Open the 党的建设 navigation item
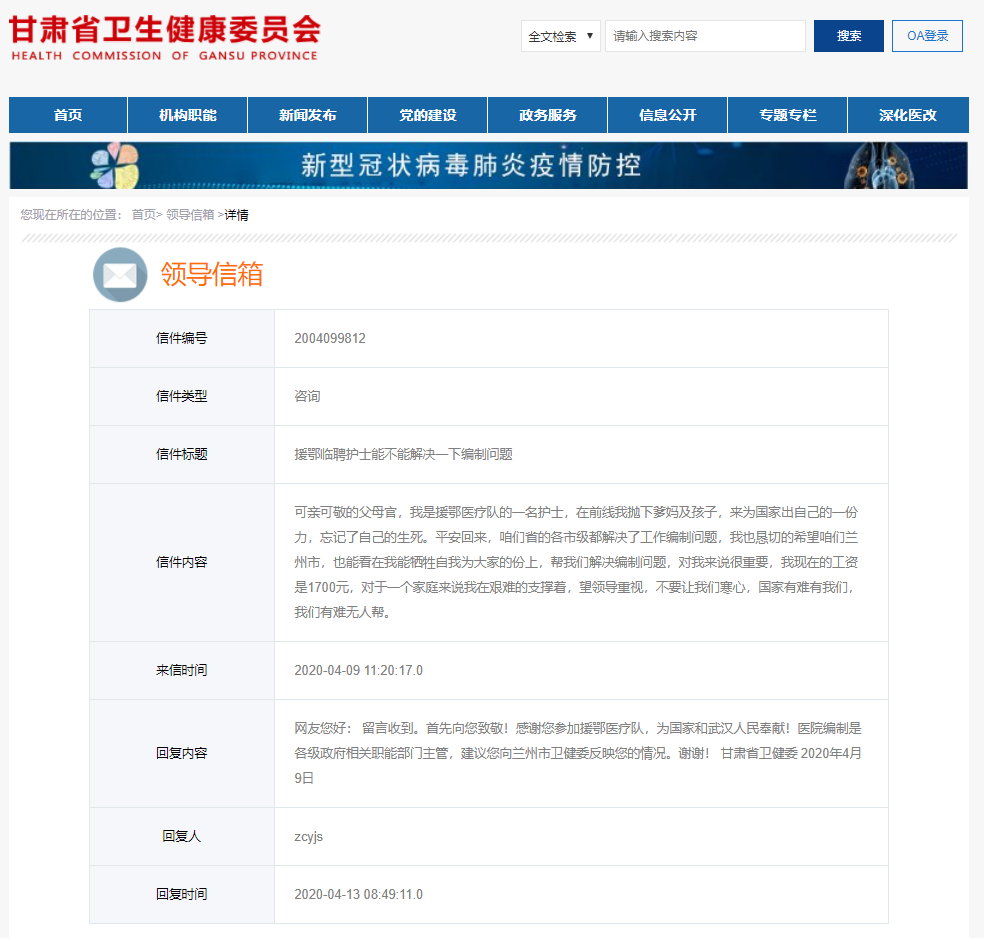 tap(427, 115)
